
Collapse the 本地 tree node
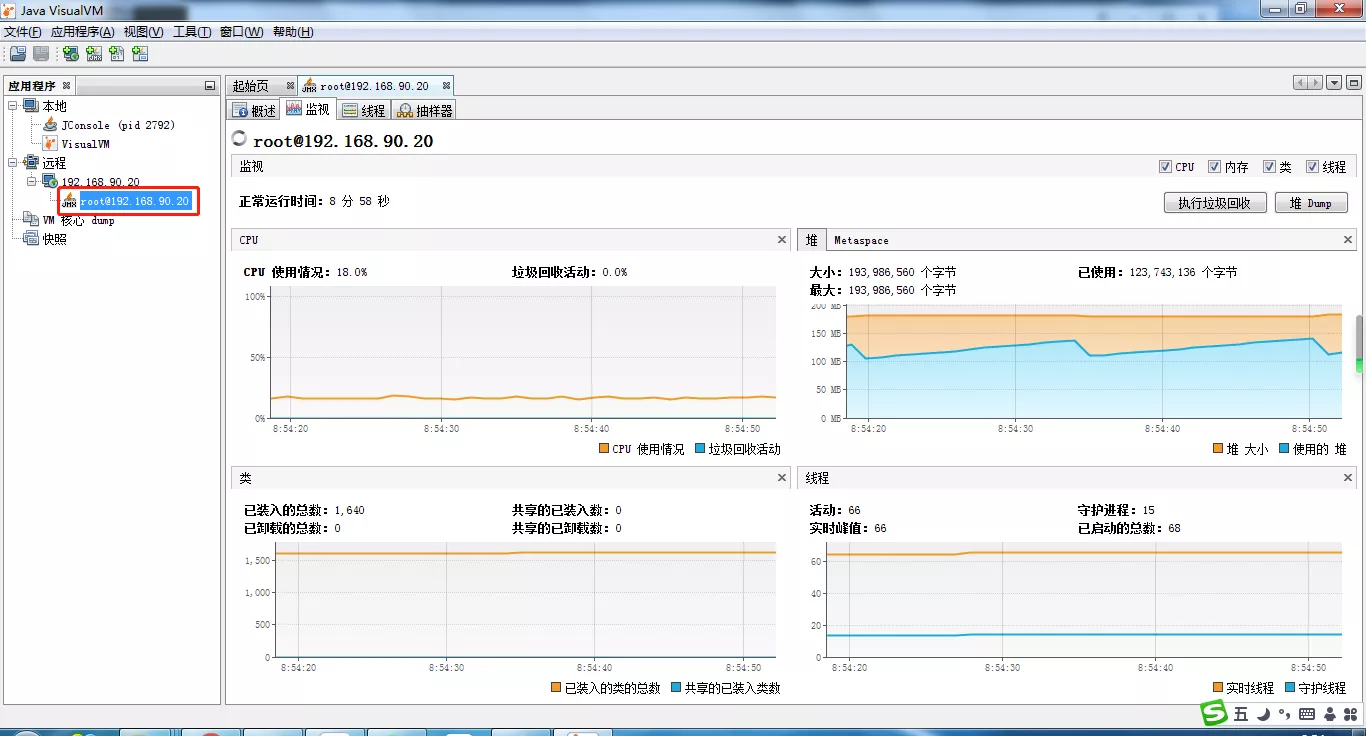pos(13,106)
